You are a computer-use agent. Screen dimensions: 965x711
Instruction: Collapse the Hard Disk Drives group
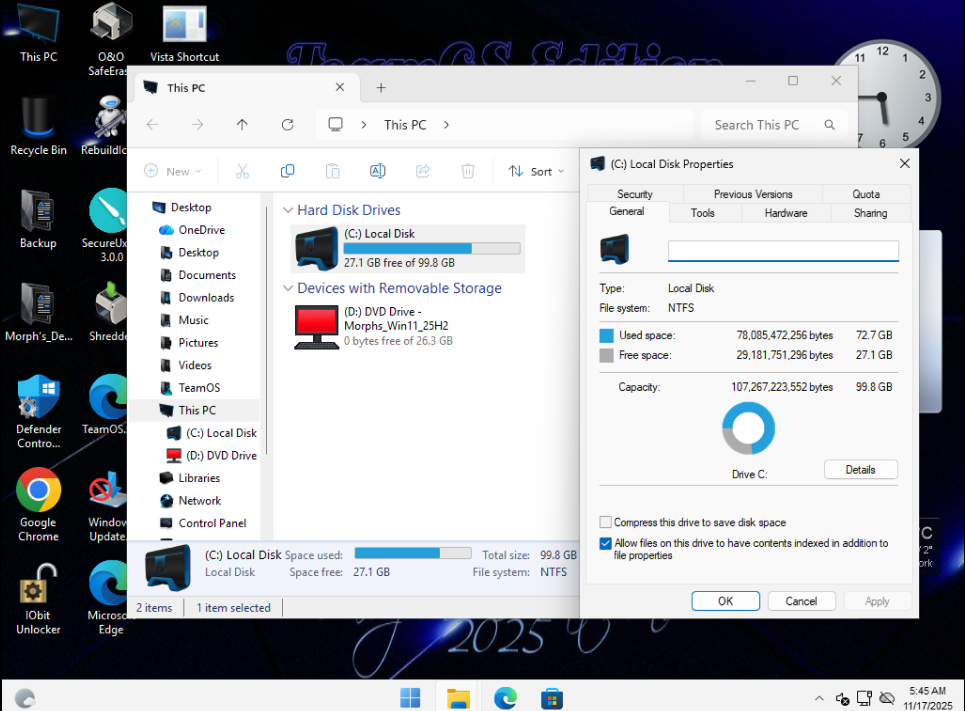pos(288,211)
